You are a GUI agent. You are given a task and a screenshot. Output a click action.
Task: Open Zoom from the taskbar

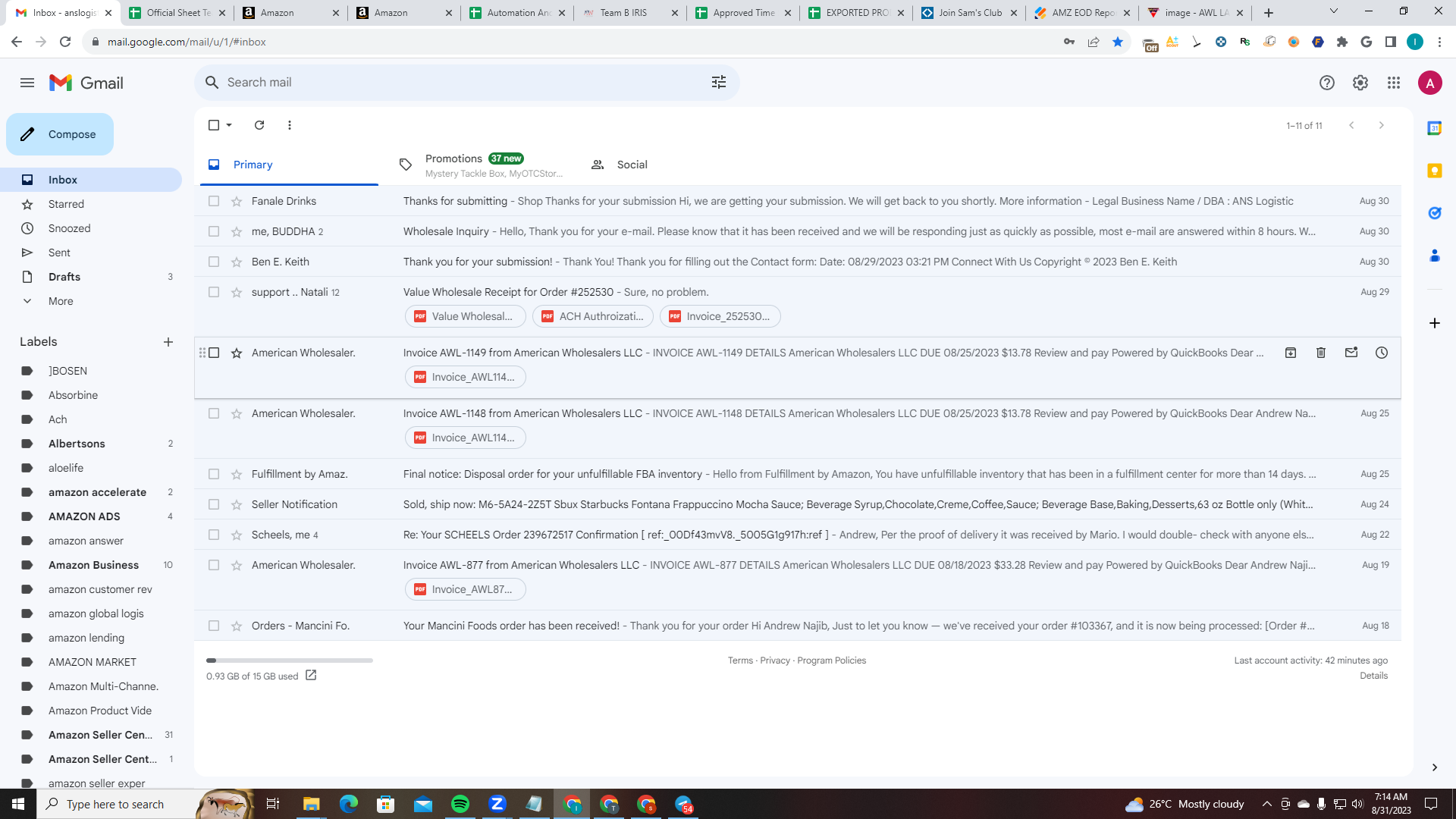click(497, 804)
